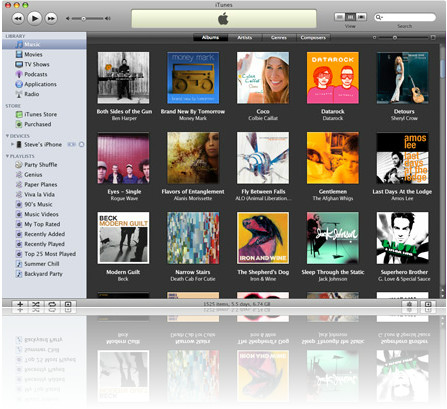Screen dimensions: 447x409
Task: Click the Play button
Action: pyautogui.click(x=34, y=18)
